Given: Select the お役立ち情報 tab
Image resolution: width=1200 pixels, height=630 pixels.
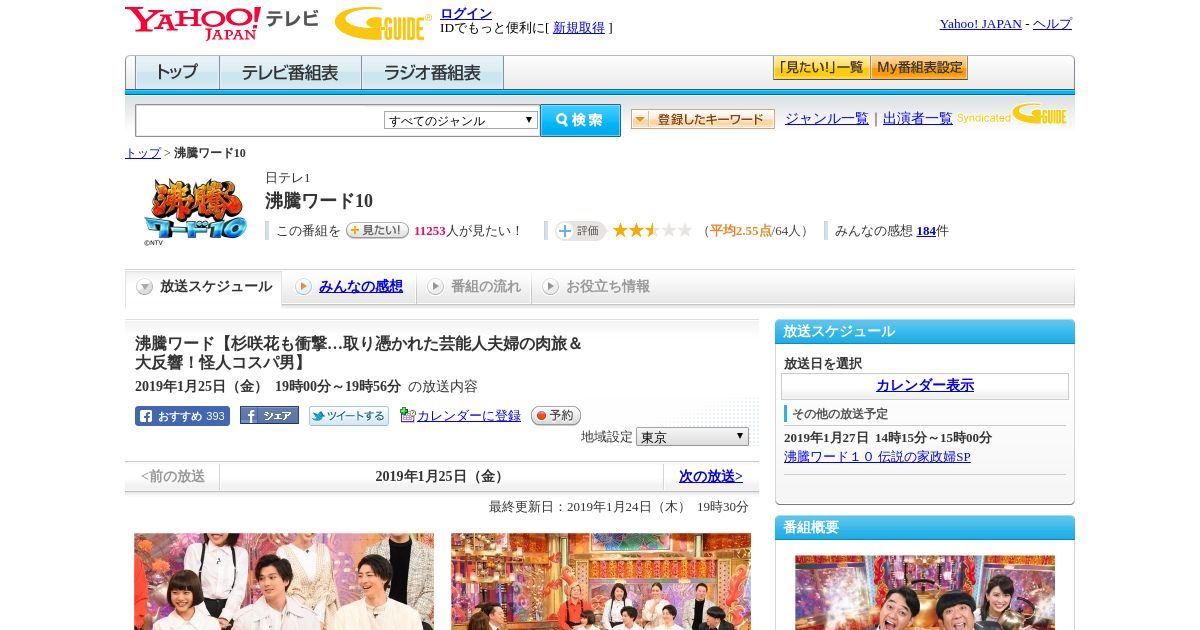Looking at the screenshot, I should pyautogui.click(x=596, y=287).
